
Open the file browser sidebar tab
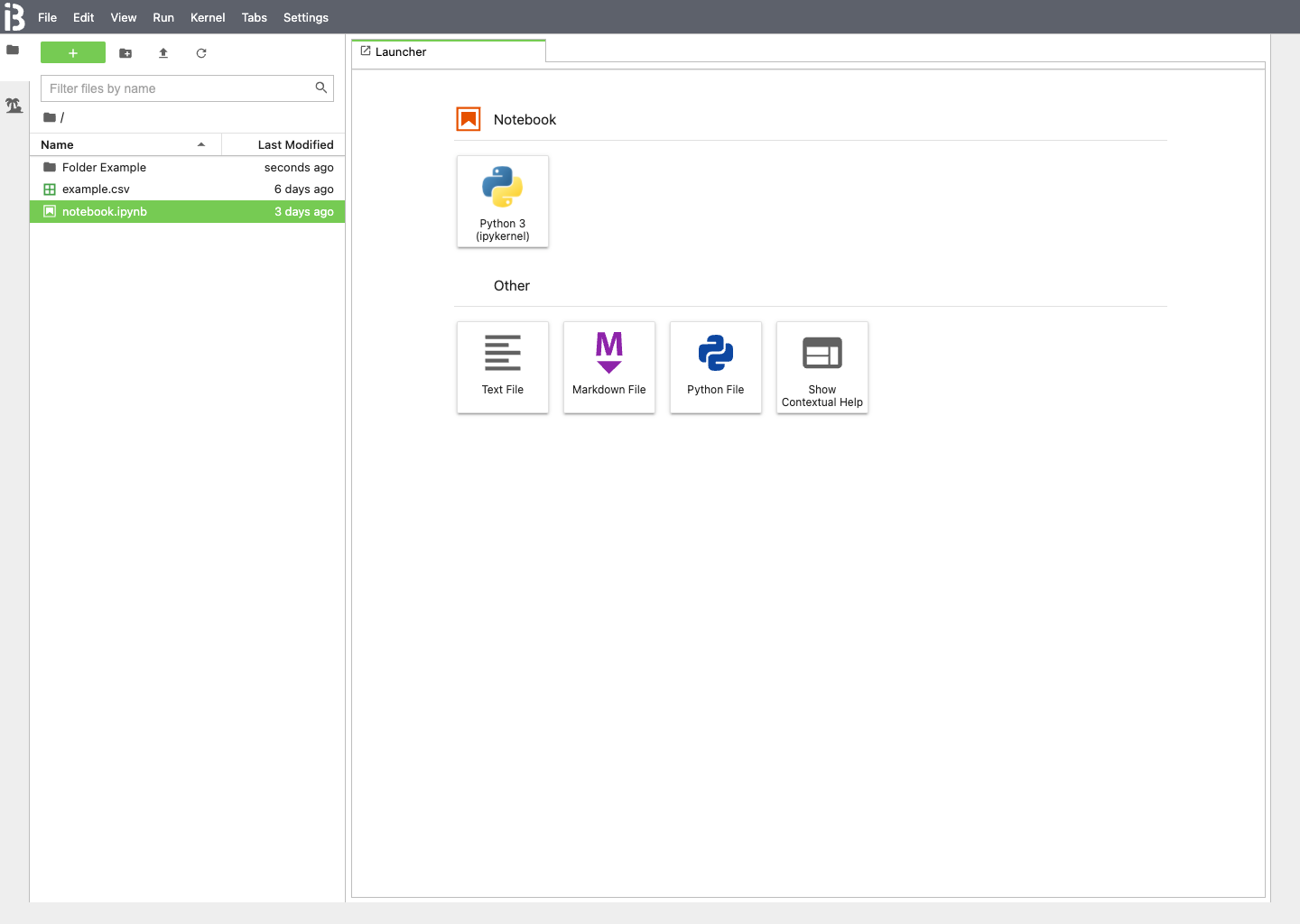(x=13, y=50)
